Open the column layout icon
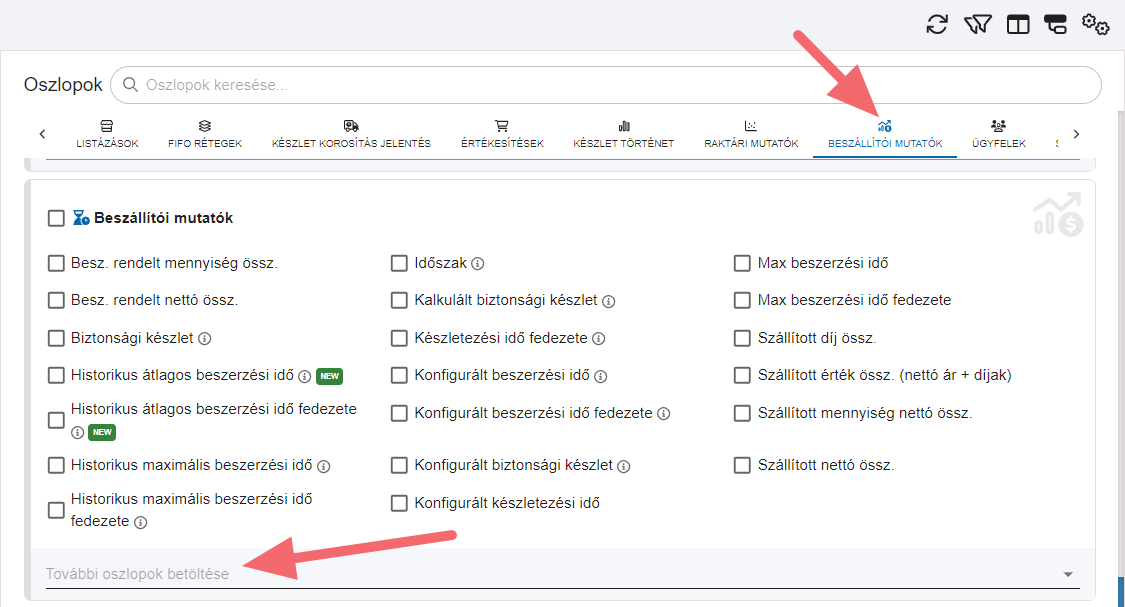Image resolution: width=1125 pixels, height=607 pixels. (x=1018, y=25)
